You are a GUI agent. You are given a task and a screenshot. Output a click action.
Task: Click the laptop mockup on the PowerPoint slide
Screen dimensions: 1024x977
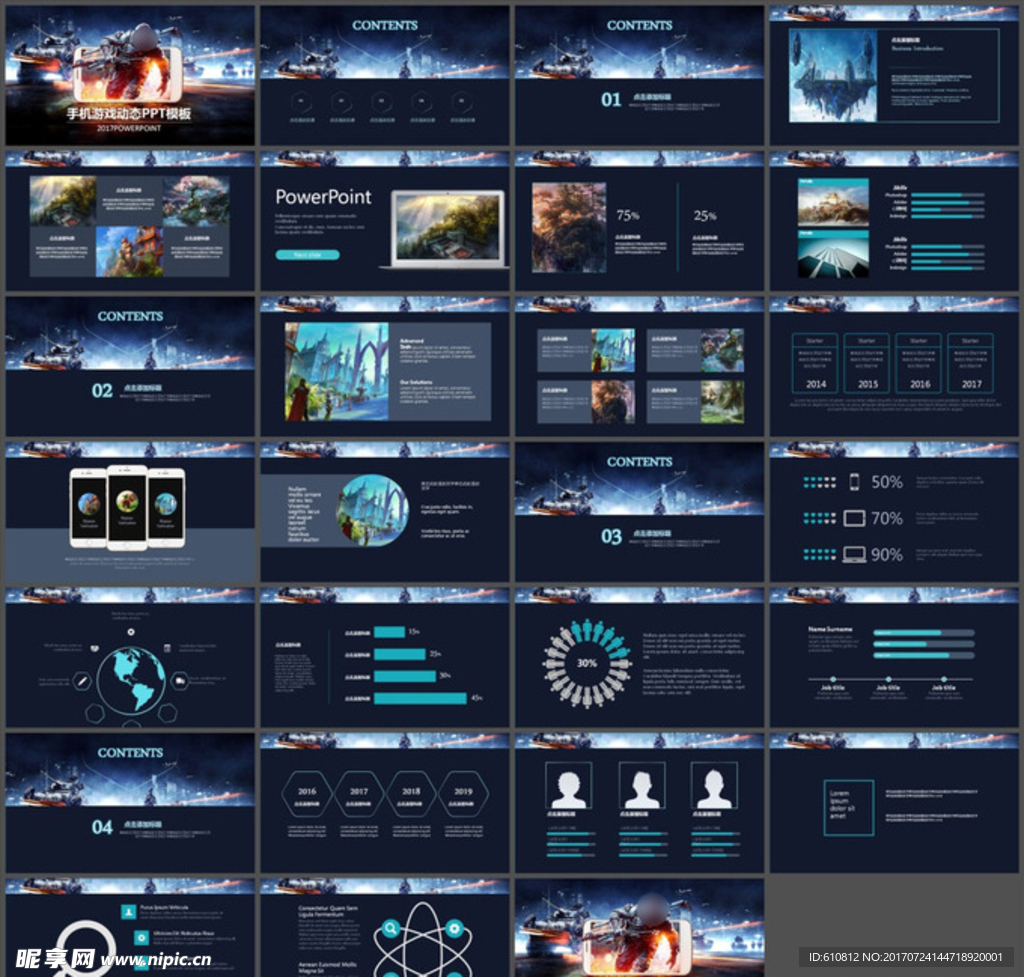click(447, 229)
